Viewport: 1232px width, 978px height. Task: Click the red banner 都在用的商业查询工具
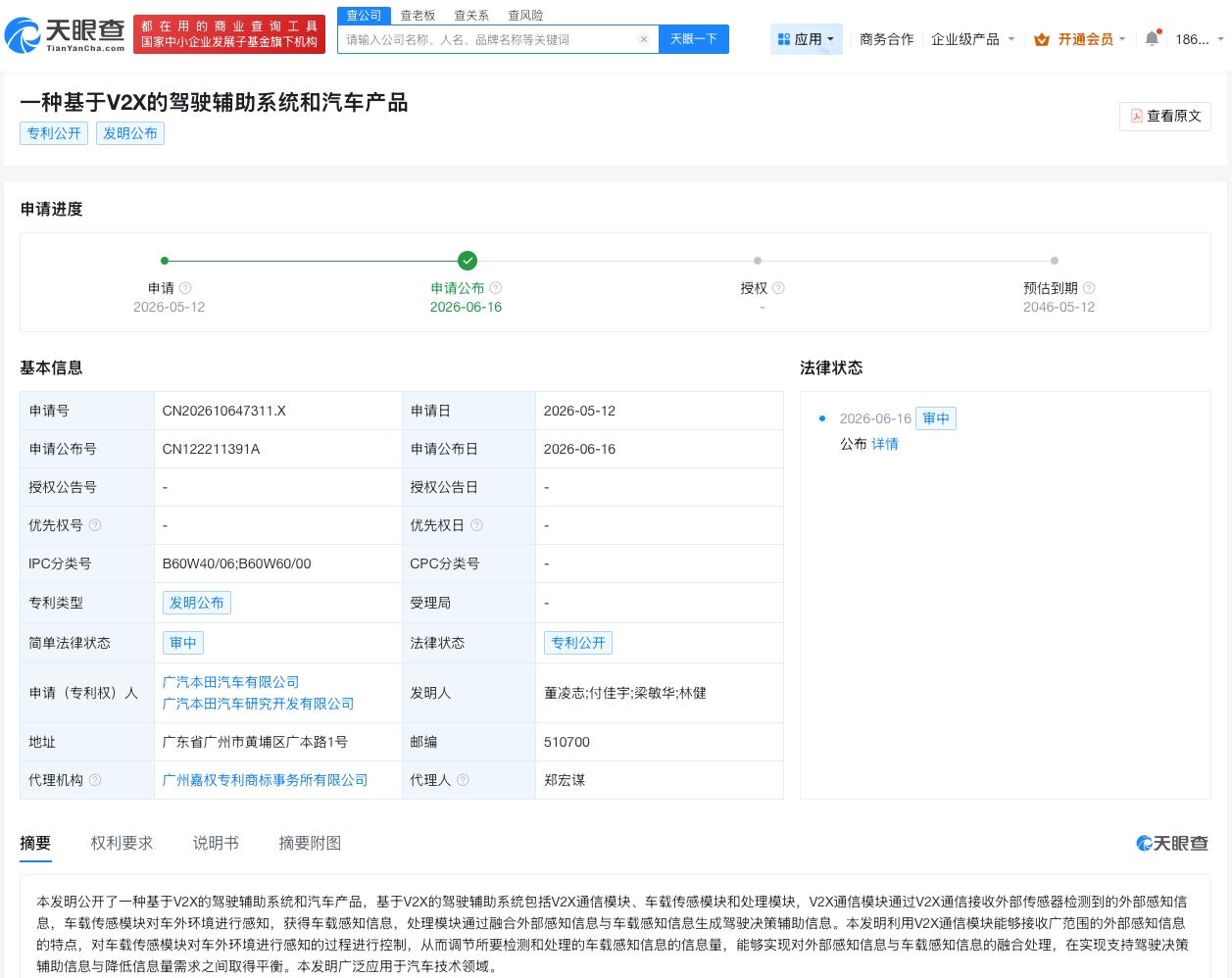tap(230, 34)
